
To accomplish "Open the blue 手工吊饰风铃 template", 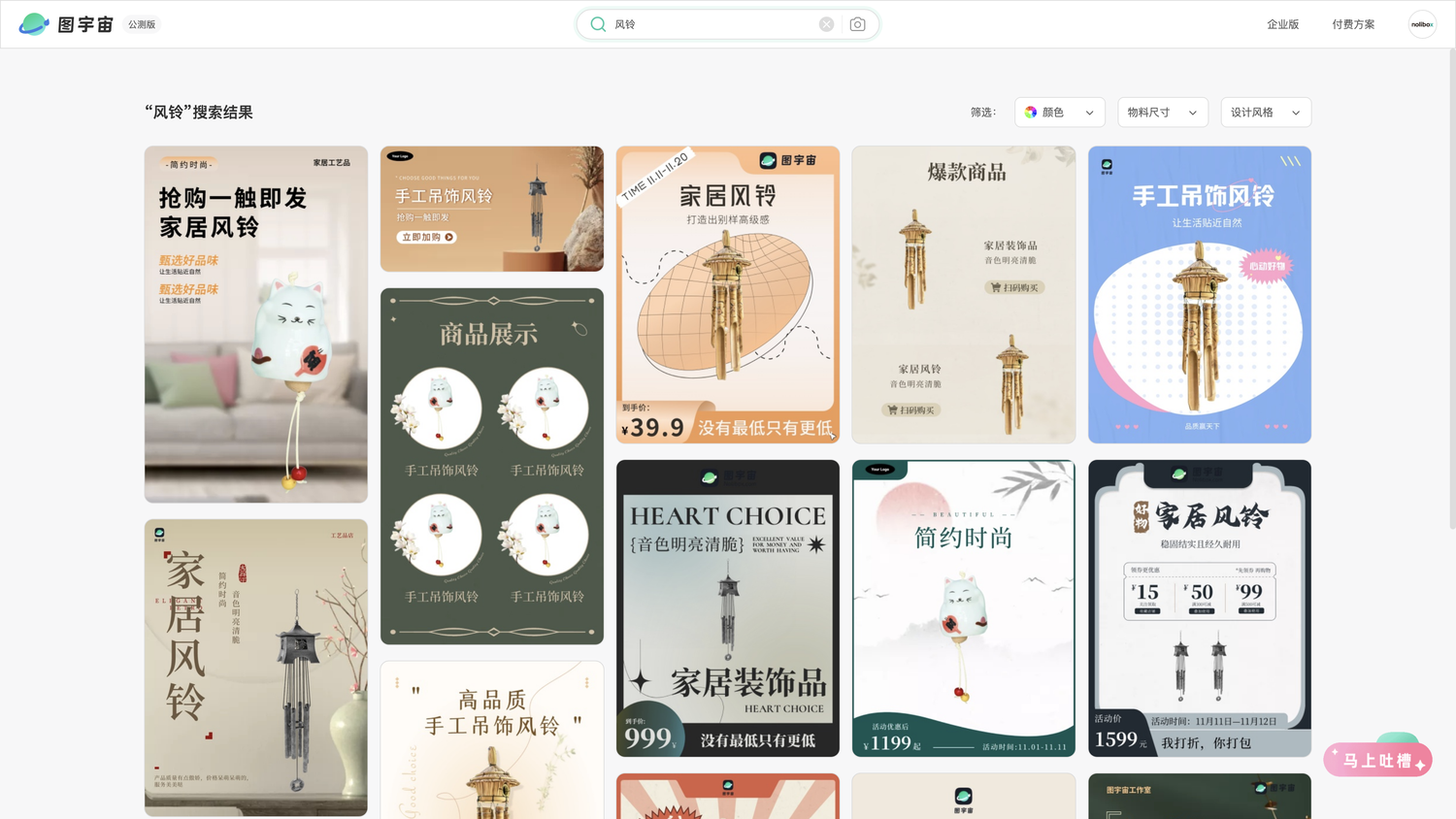I will (1200, 295).
